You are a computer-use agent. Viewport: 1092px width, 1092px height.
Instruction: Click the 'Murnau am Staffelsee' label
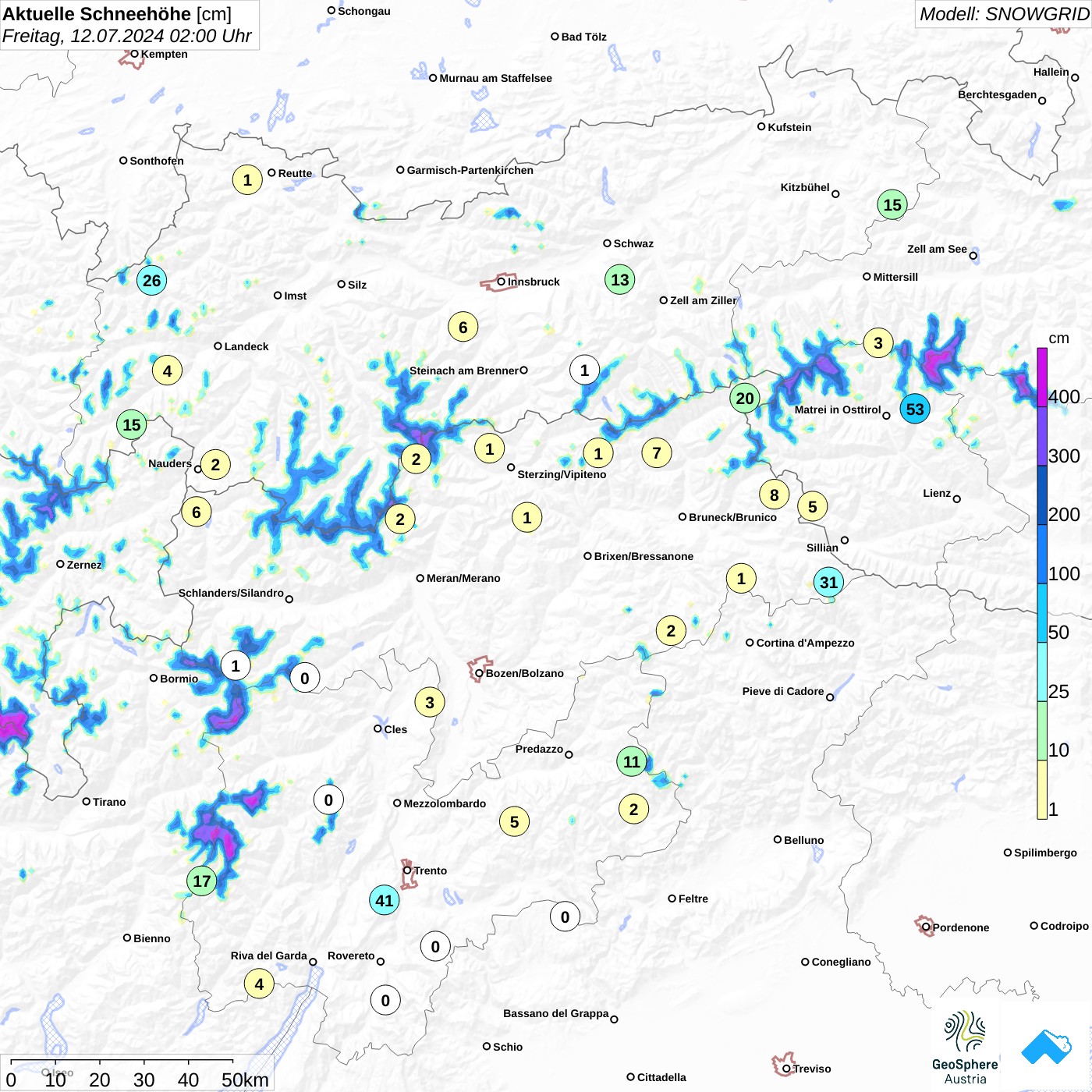pyautogui.click(x=495, y=78)
